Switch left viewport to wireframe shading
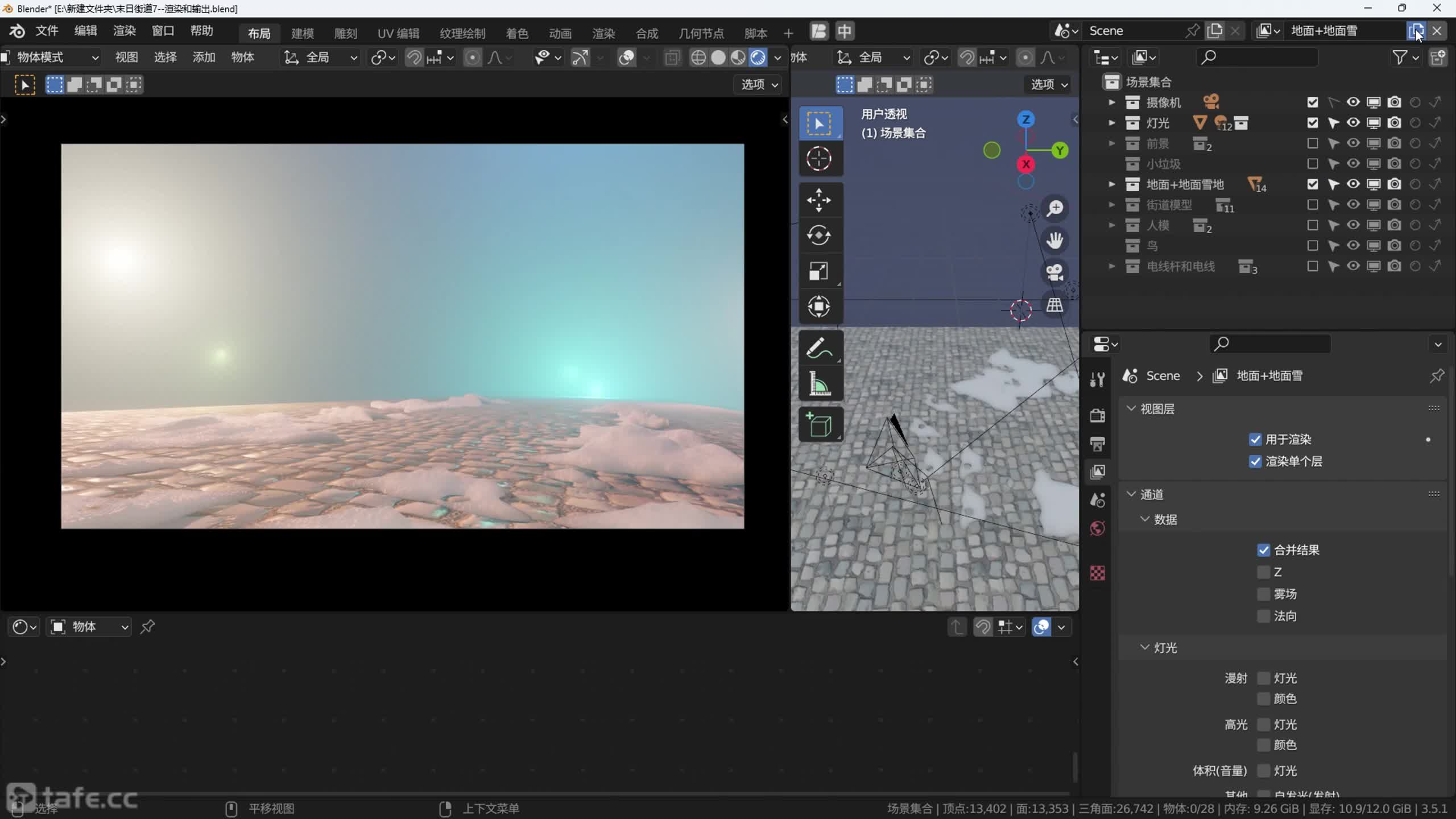The width and height of the screenshot is (1456, 819). pyautogui.click(x=698, y=57)
